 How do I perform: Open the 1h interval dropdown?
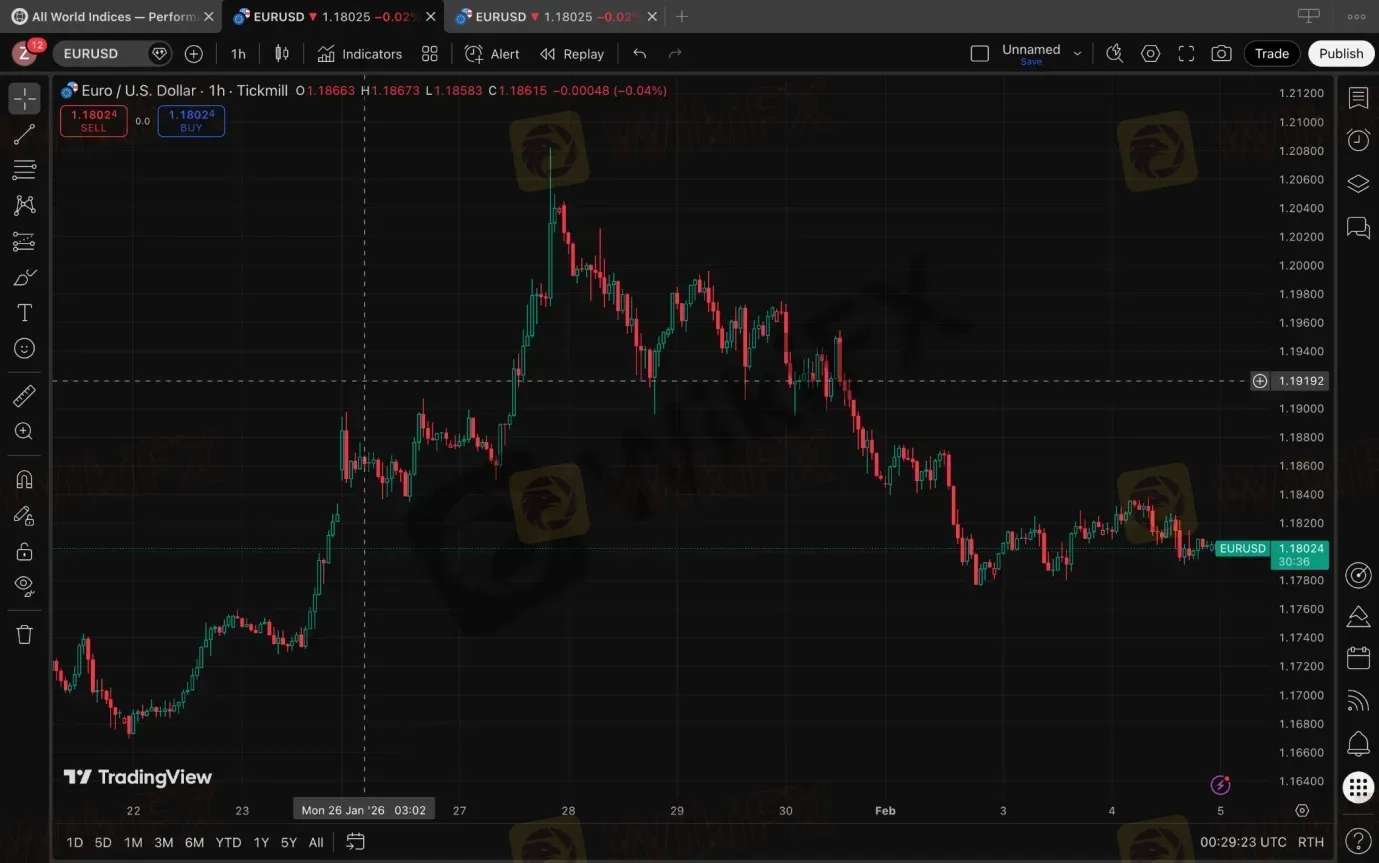coord(238,54)
